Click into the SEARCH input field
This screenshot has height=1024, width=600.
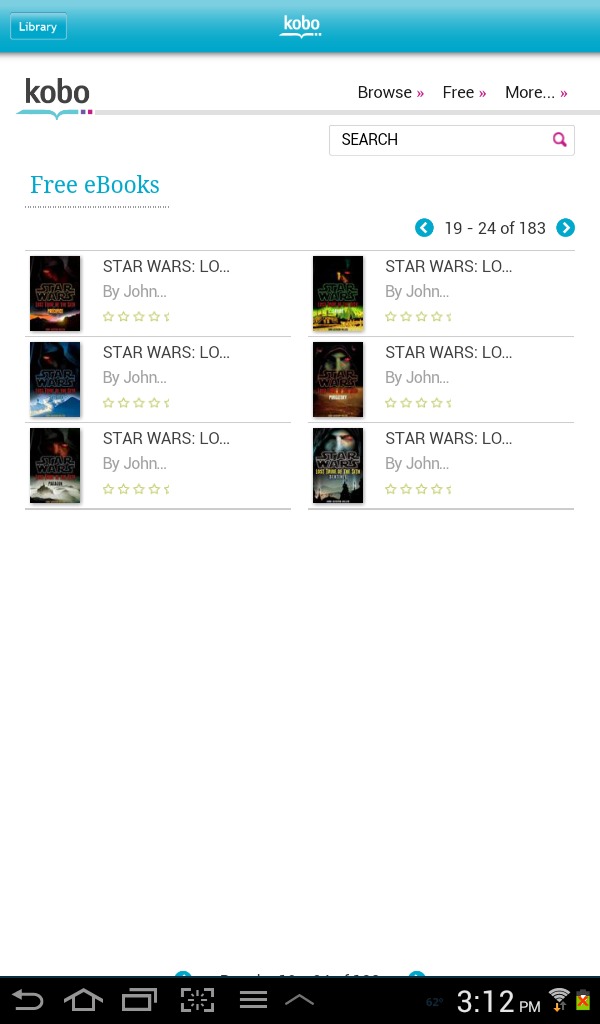pos(451,140)
